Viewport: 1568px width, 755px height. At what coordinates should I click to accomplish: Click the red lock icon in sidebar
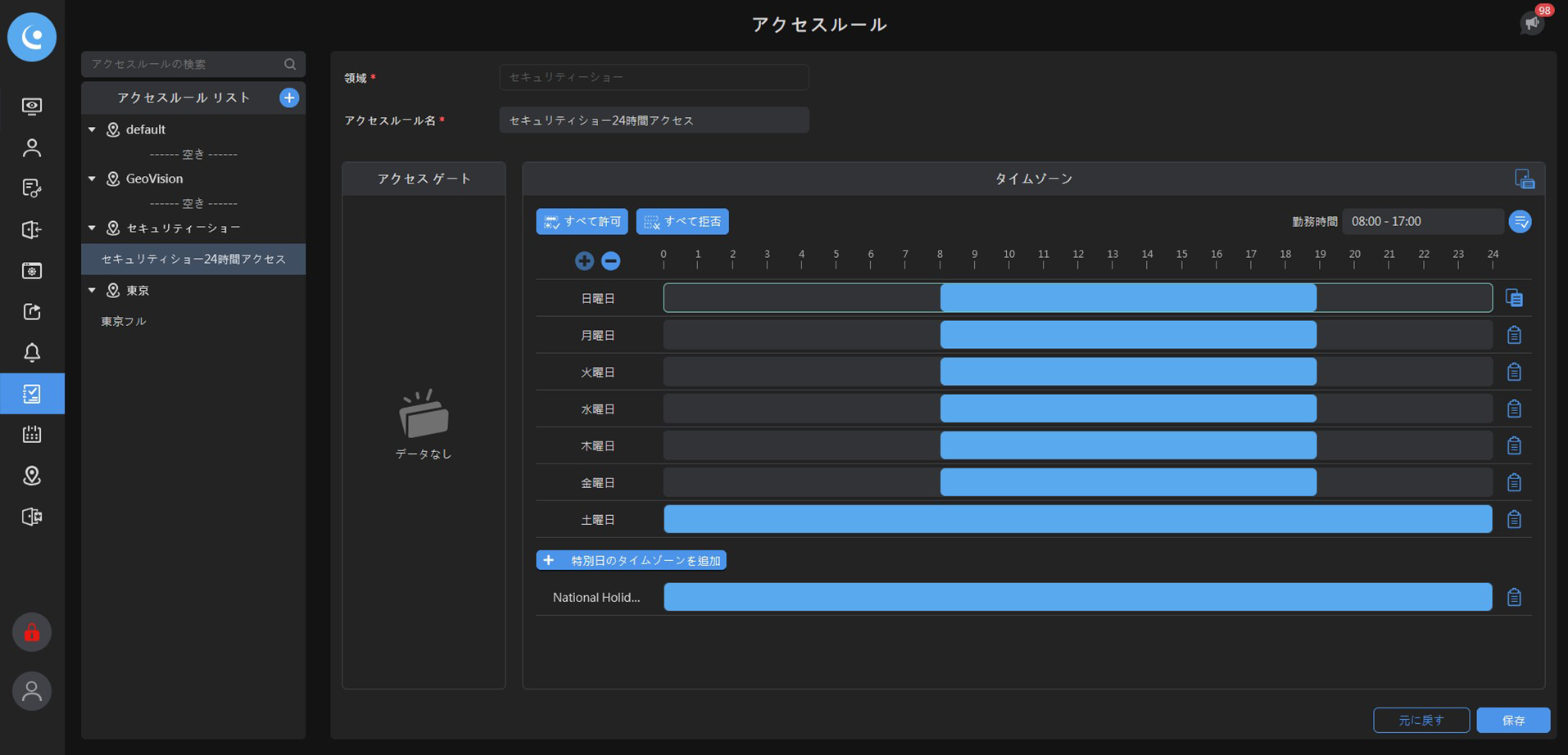[32, 632]
